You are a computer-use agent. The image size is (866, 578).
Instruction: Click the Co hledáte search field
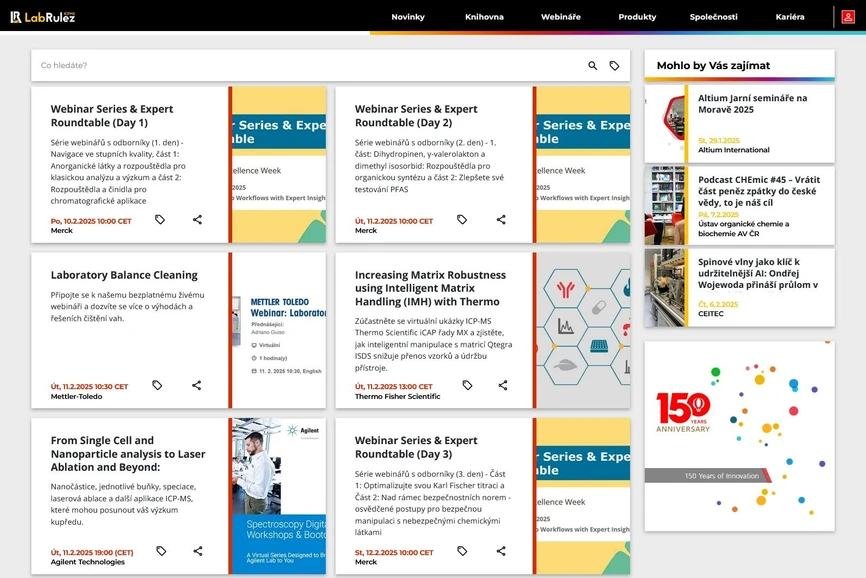click(x=300, y=66)
